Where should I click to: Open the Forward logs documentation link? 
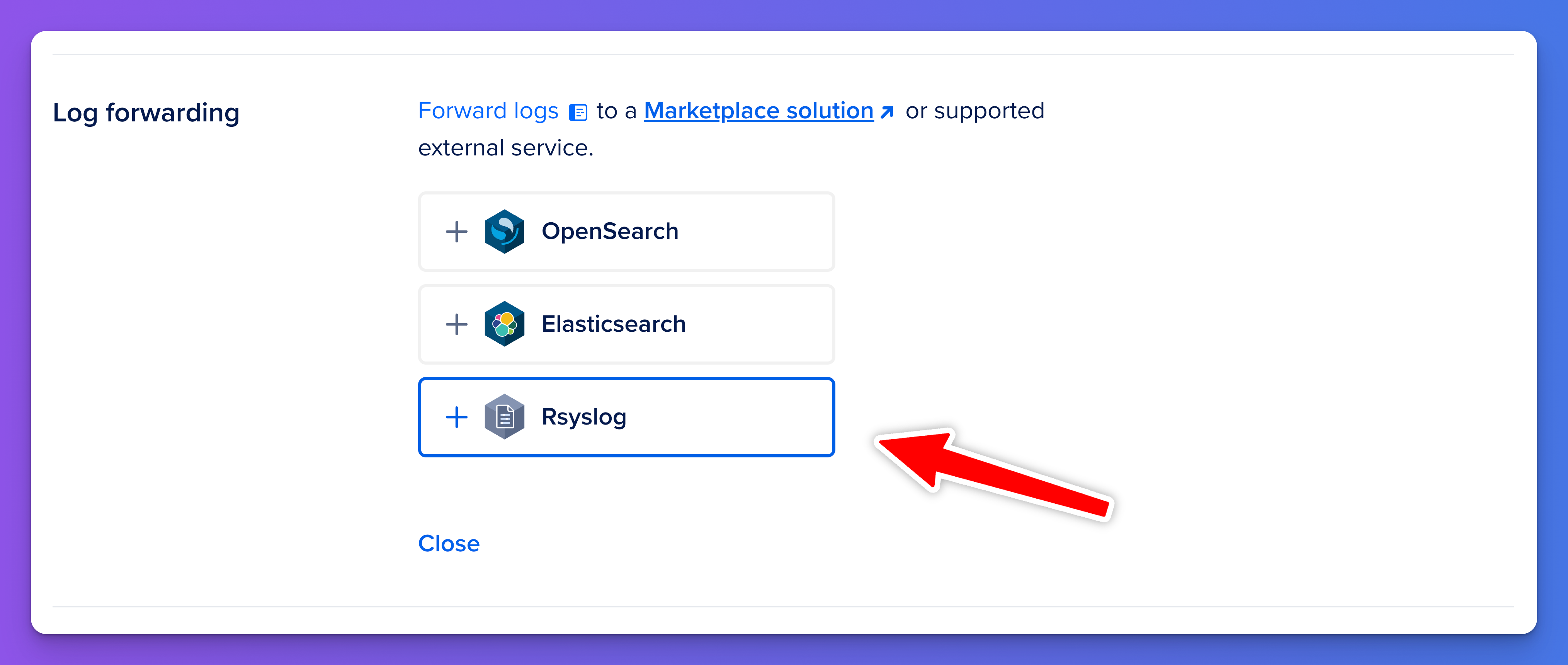pos(488,111)
